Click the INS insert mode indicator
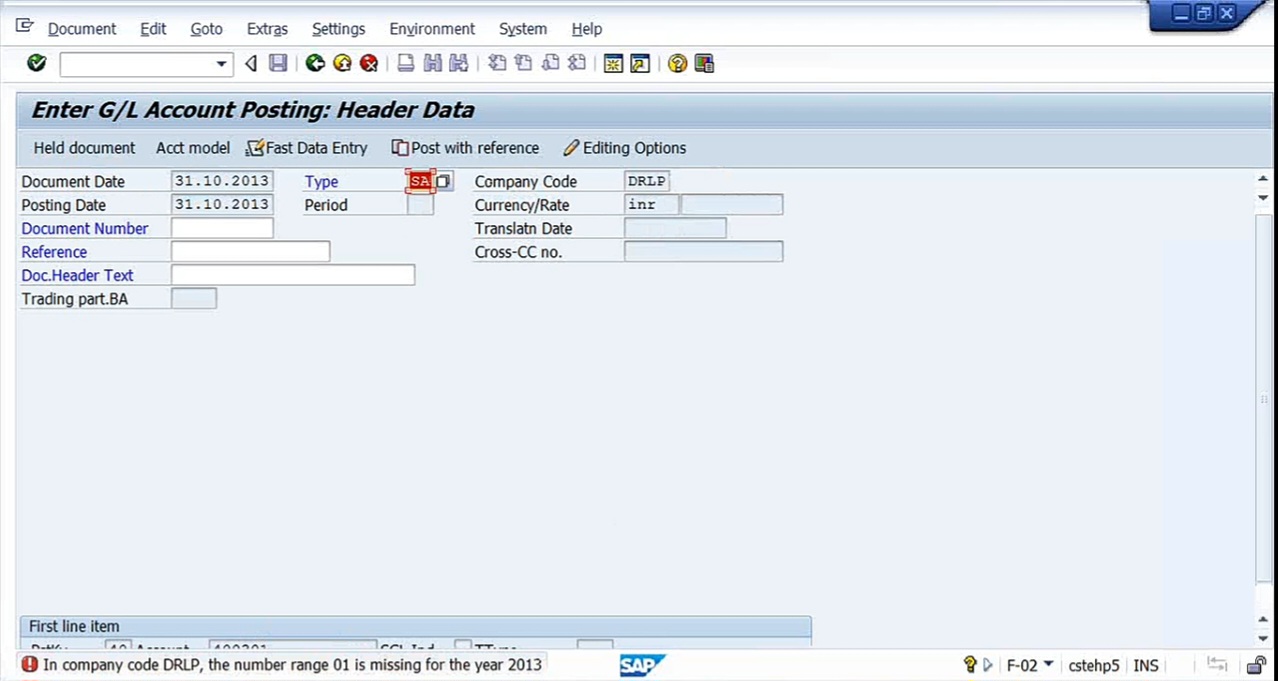 (x=1146, y=665)
